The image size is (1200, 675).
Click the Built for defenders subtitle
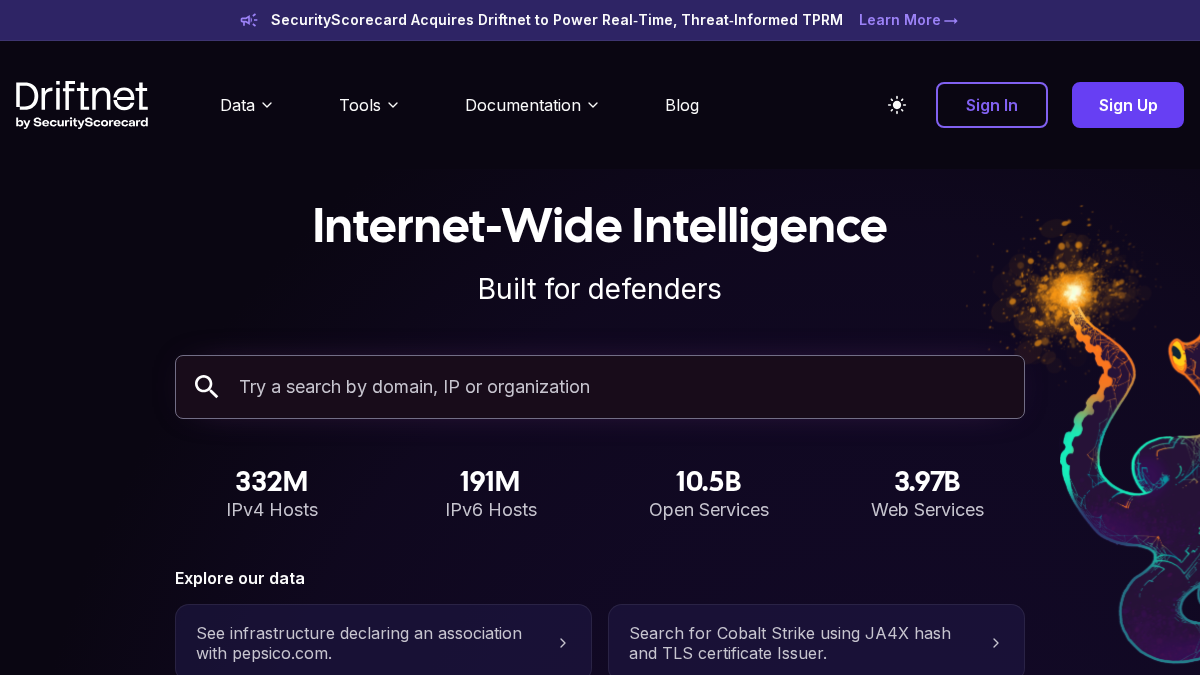pos(600,289)
